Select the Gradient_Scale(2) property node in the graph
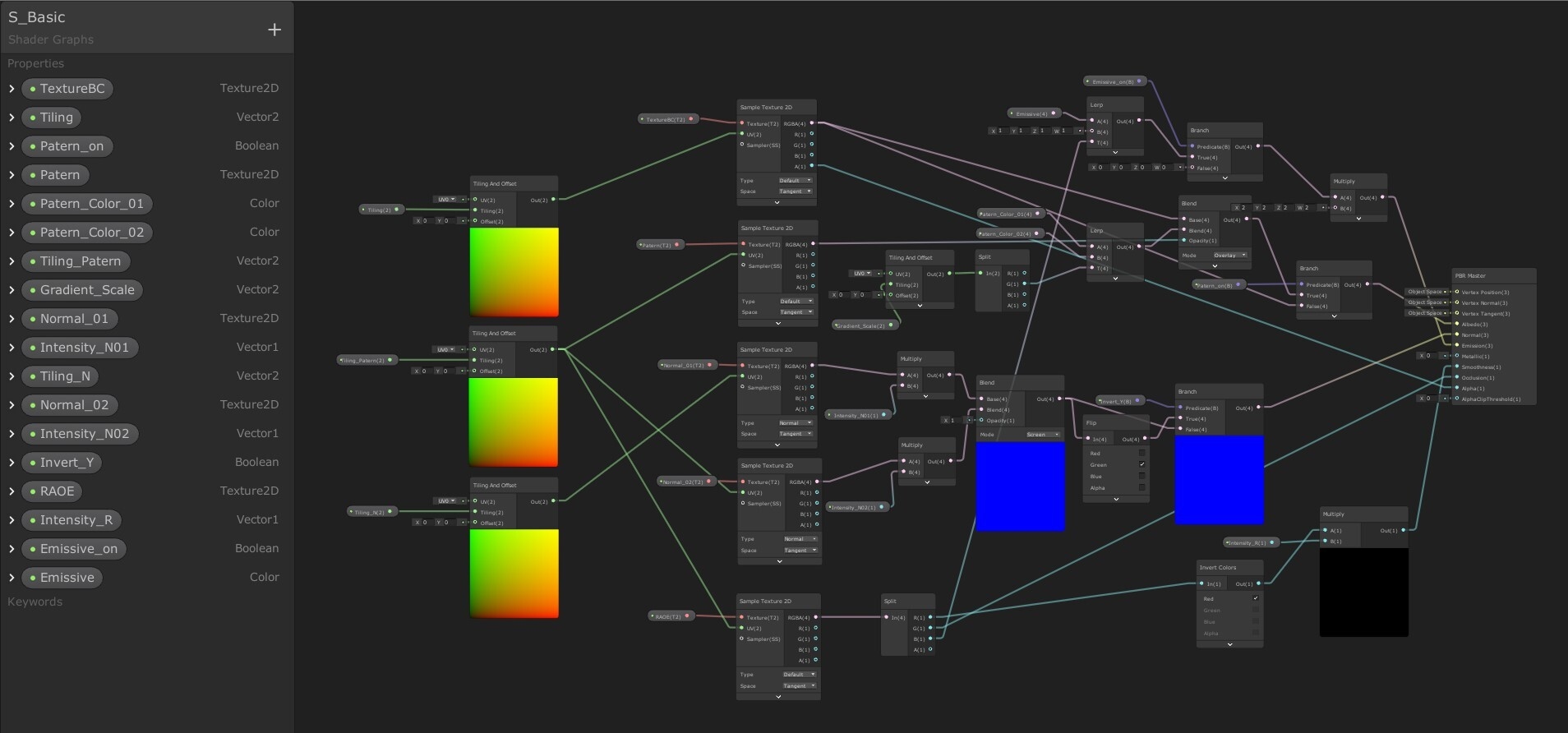This screenshot has width=1568, height=733. pyautogui.click(x=864, y=325)
